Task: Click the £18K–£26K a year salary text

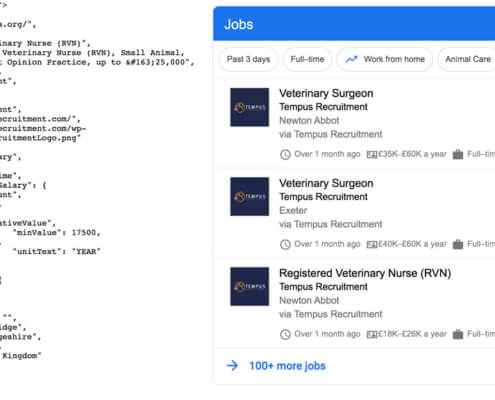Action: point(412,334)
